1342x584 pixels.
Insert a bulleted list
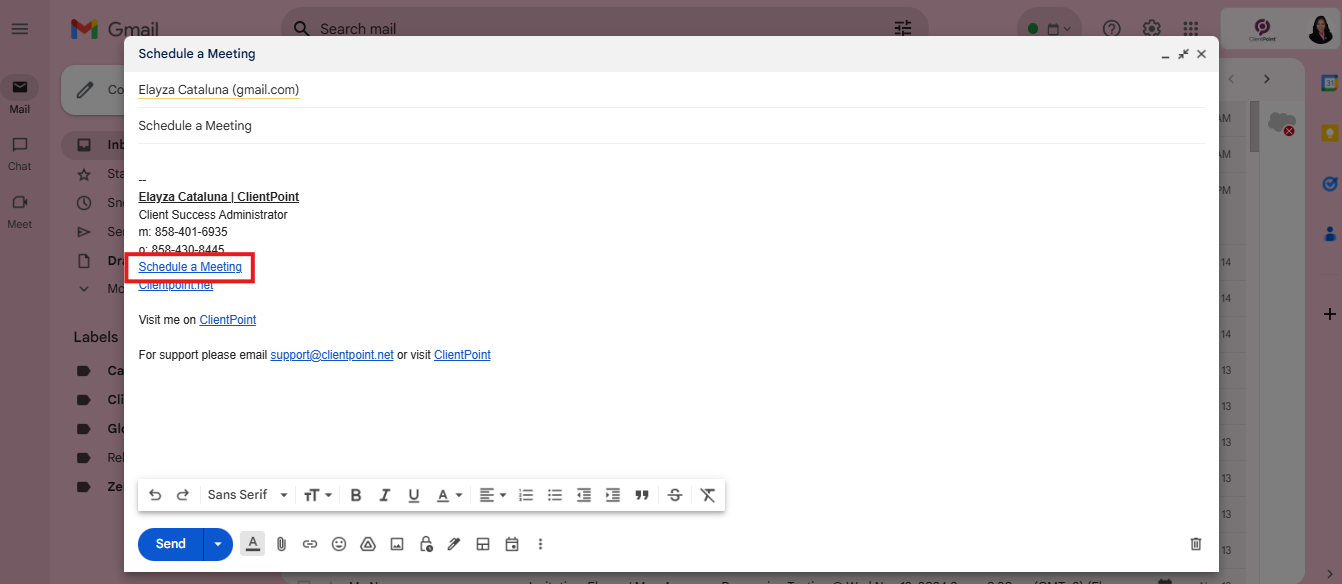(x=555, y=495)
